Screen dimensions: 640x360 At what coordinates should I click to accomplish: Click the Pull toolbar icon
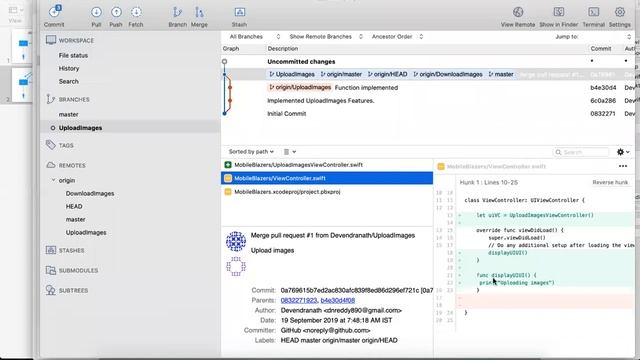coord(96,12)
